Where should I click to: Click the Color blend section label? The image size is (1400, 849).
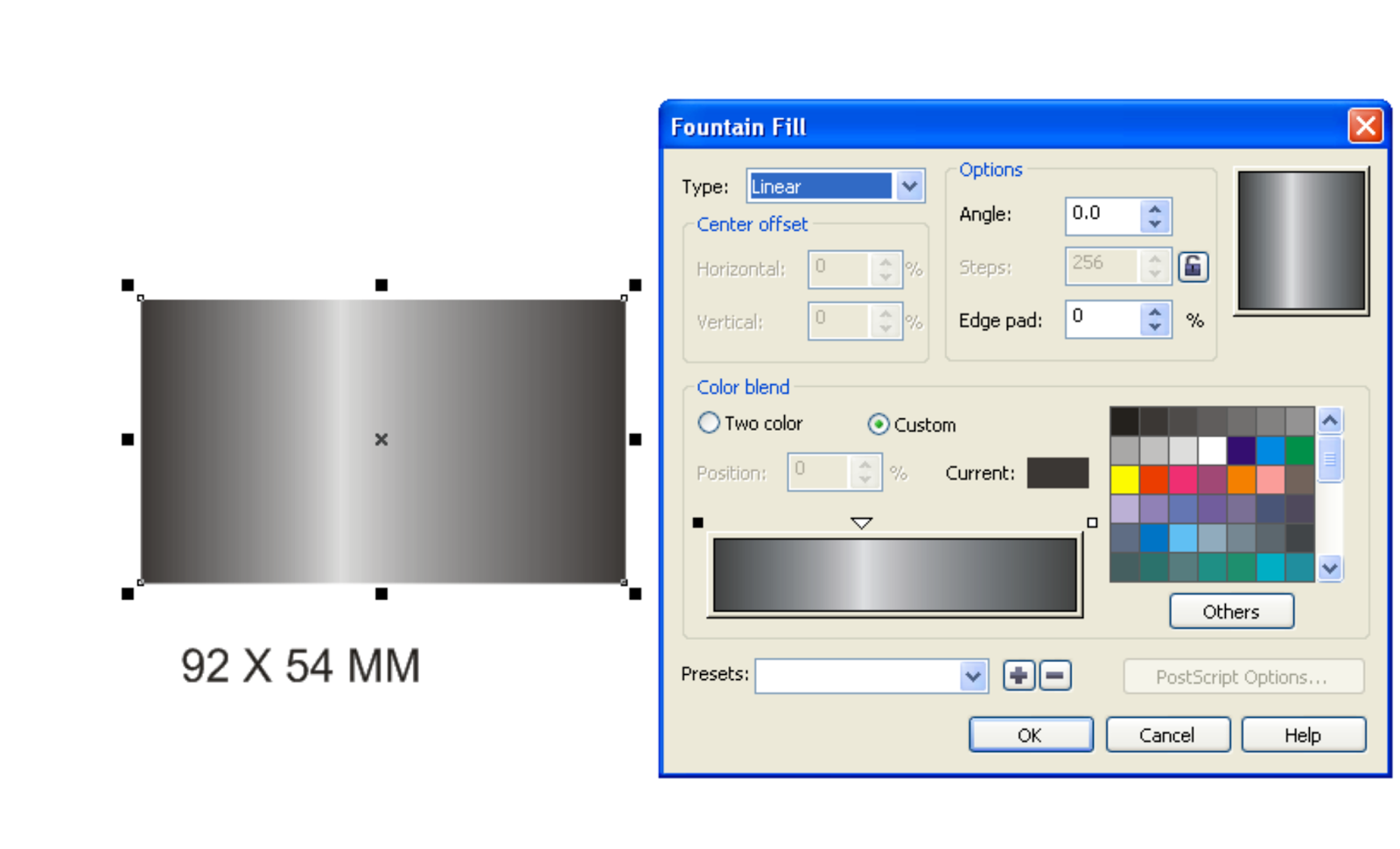click(742, 387)
